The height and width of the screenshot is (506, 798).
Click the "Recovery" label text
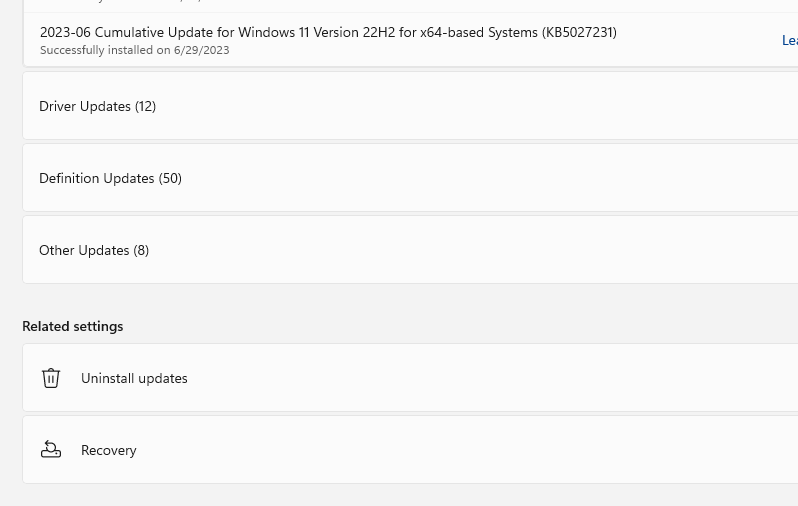(x=109, y=450)
